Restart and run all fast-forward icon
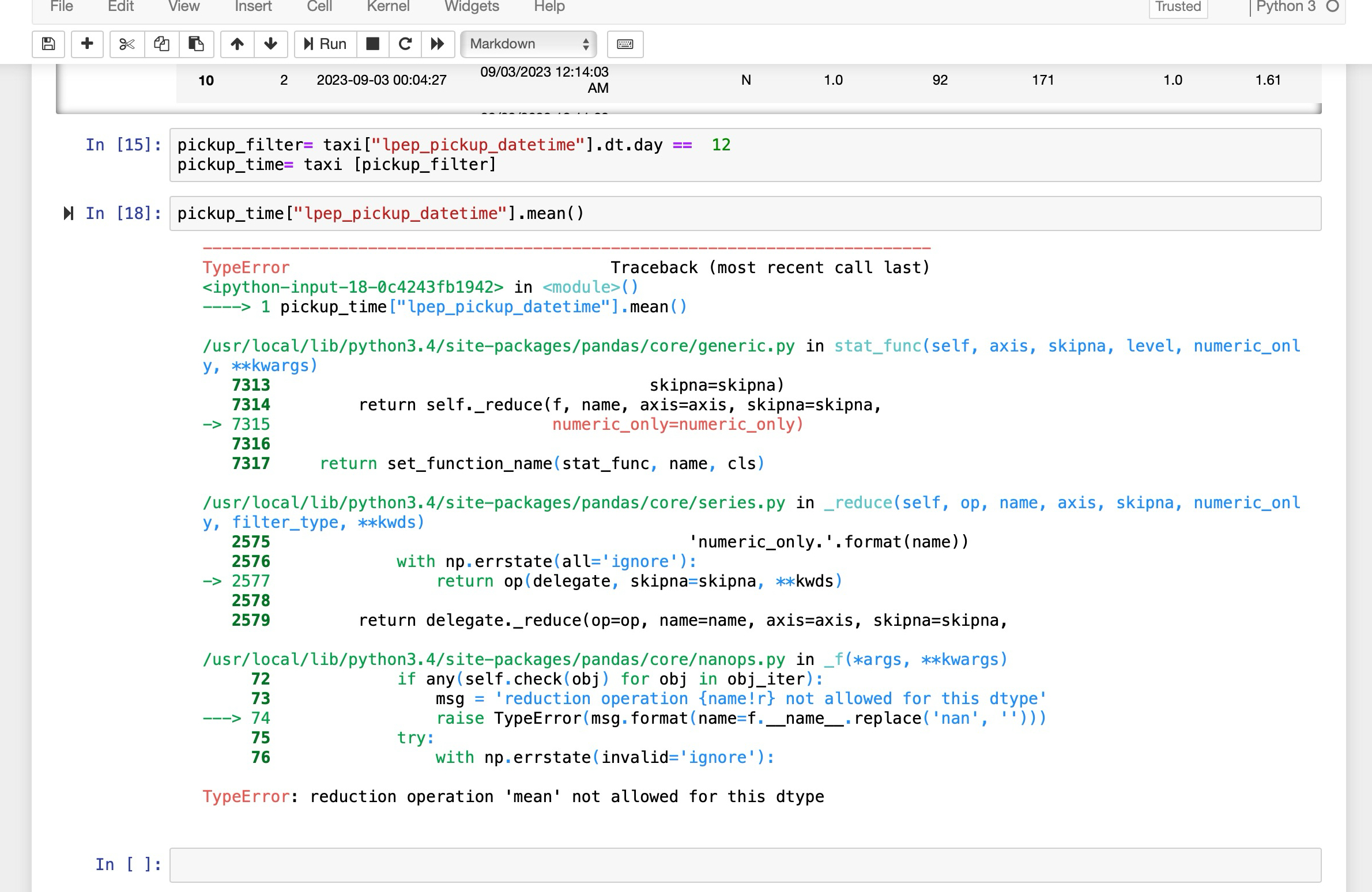Image resolution: width=1372 pixels, height=892 pixels. tap(438, 44)
